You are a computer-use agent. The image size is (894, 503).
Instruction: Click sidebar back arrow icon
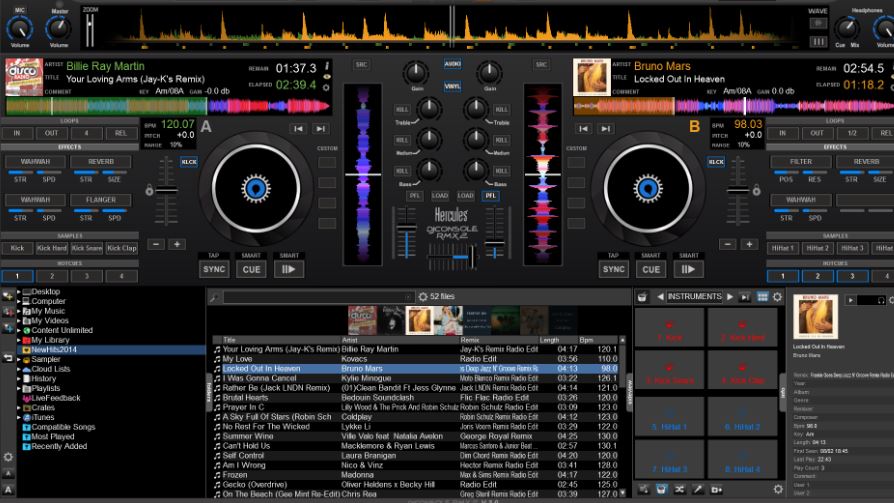(8, 358)
